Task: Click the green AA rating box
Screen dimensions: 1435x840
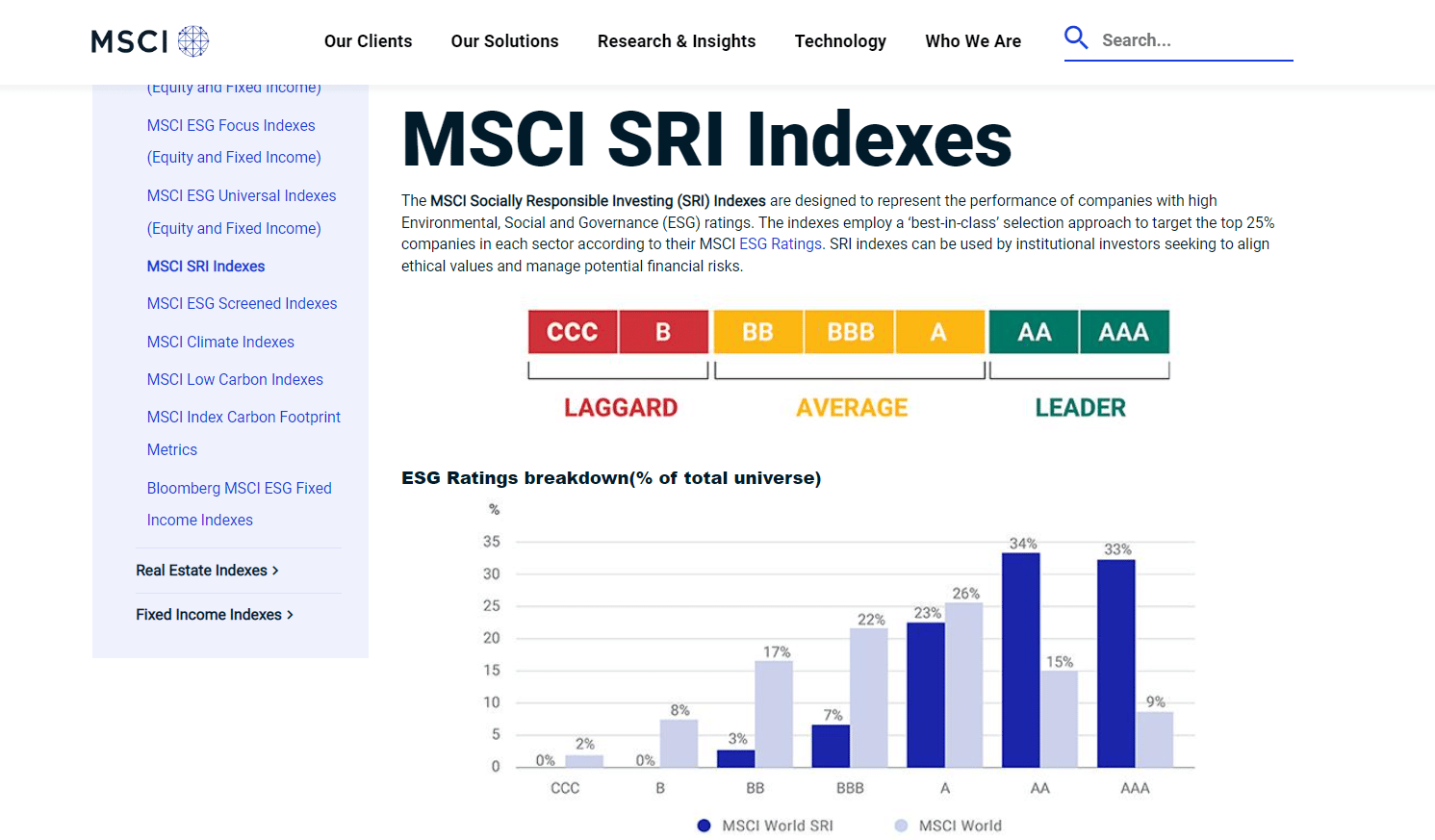Action: pos(1035,332)
